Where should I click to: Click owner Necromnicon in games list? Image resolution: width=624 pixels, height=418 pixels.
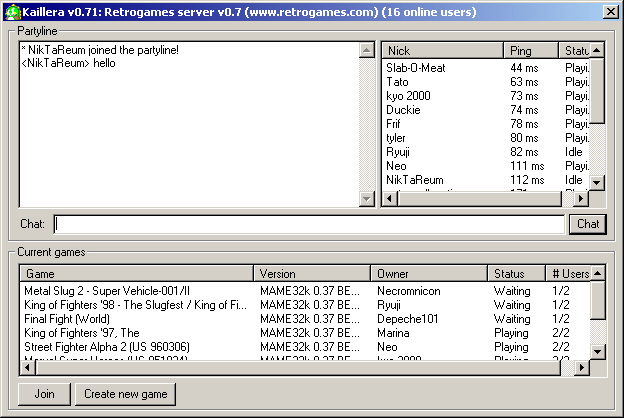pos(409,291)
